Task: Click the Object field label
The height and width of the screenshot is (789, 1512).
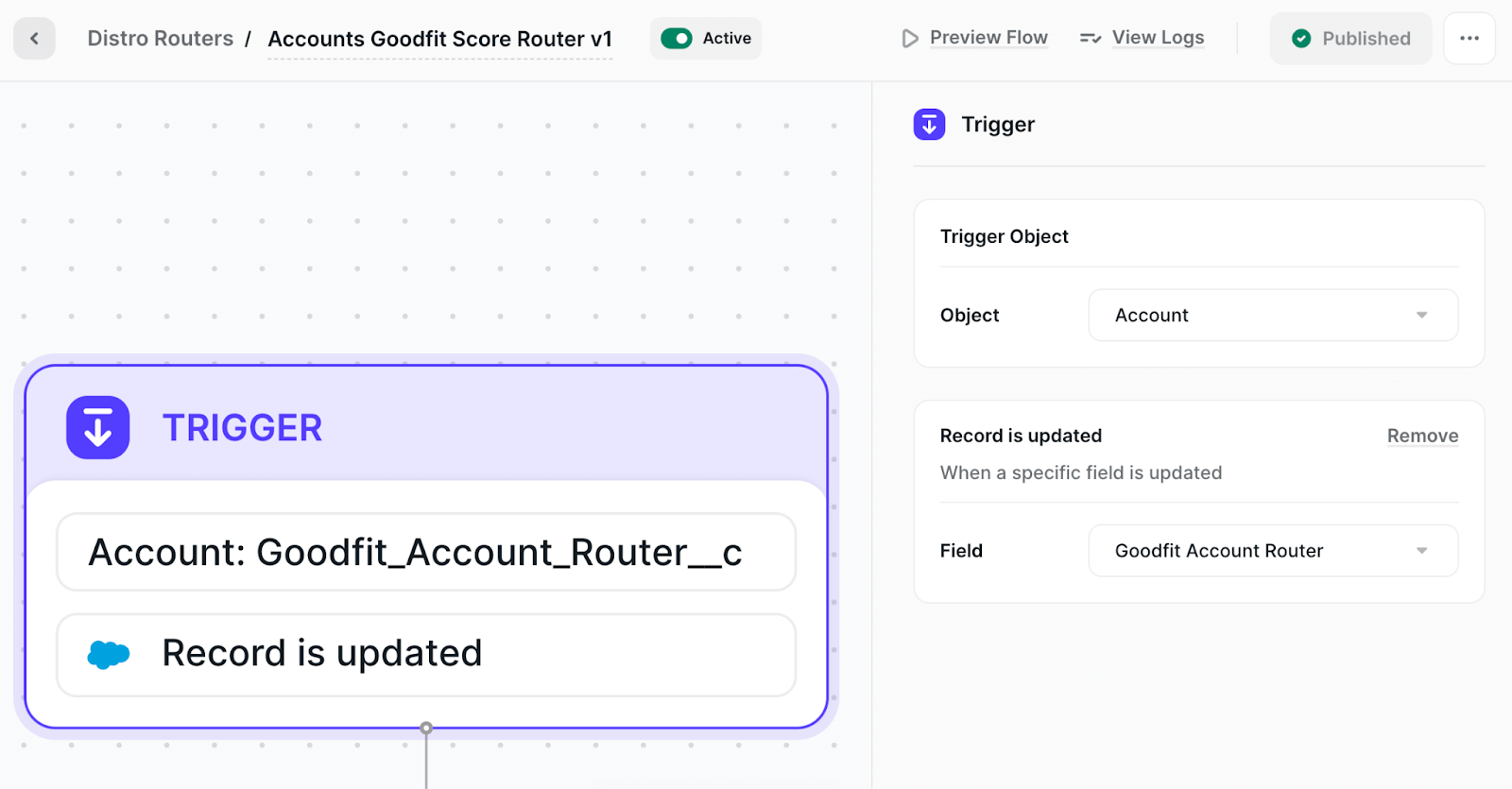Action: (x=970, y=316)
